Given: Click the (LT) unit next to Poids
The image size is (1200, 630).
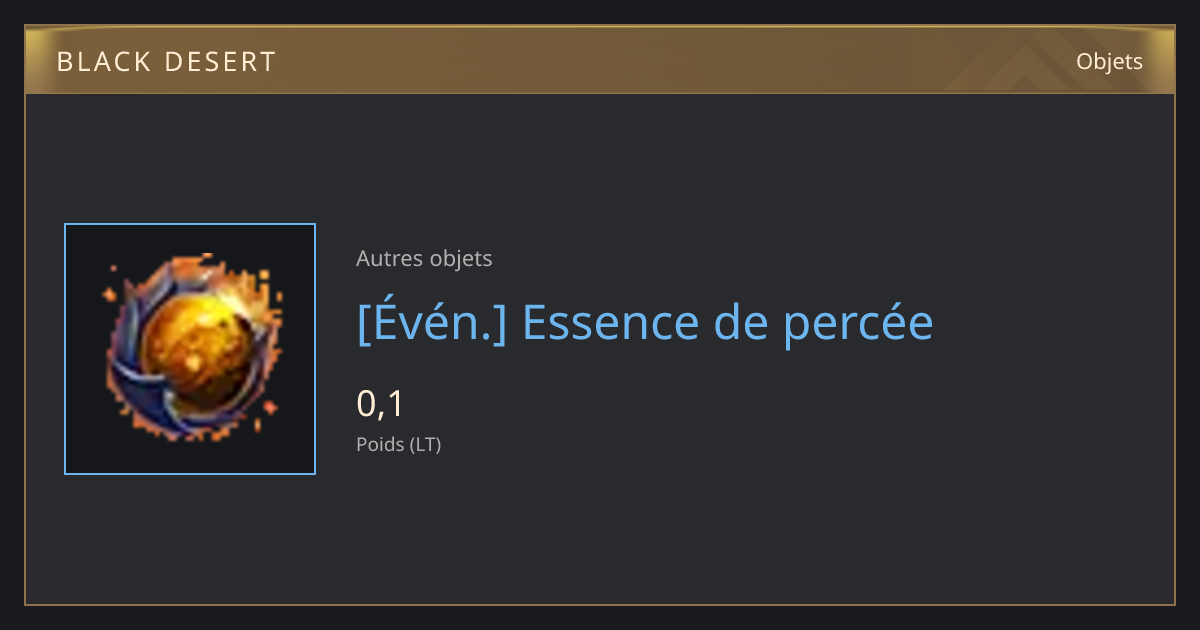Looking at the screenshot, I should pyautogui.click(x=425, y=444).
